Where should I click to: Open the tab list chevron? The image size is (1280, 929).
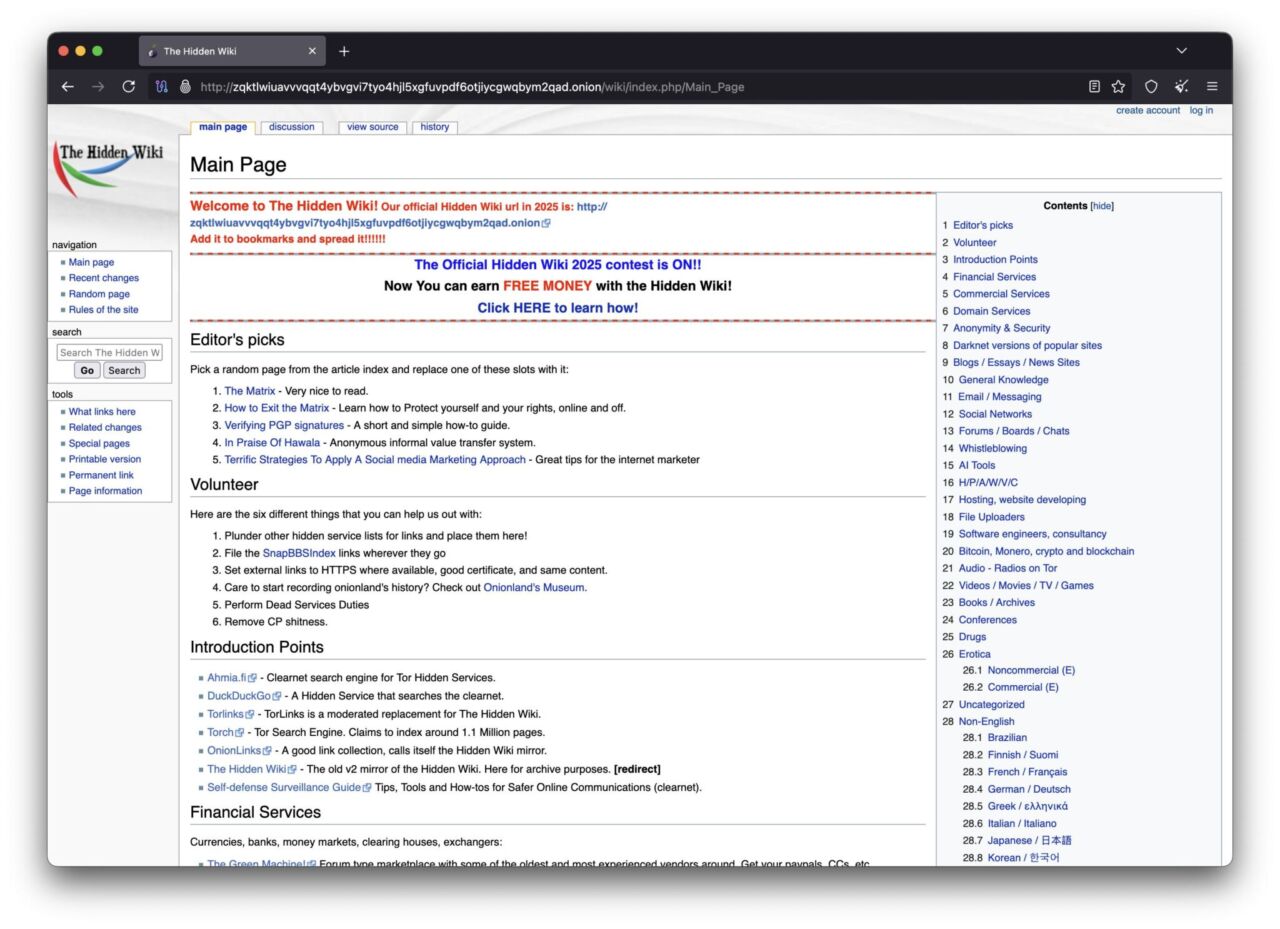1181,51
